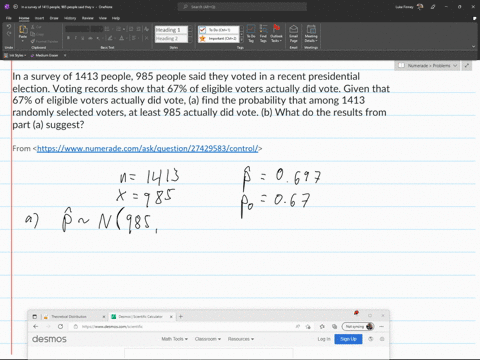Click Desmos Log In link
Screen dimensions: 480x360
(x=324, y=339)
